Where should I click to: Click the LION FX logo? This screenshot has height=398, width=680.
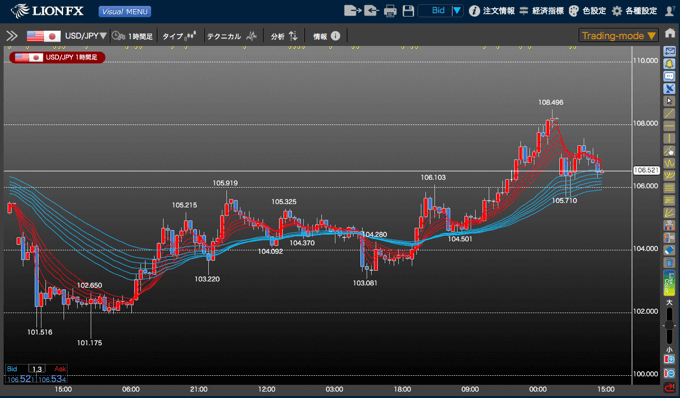(47, 11)
